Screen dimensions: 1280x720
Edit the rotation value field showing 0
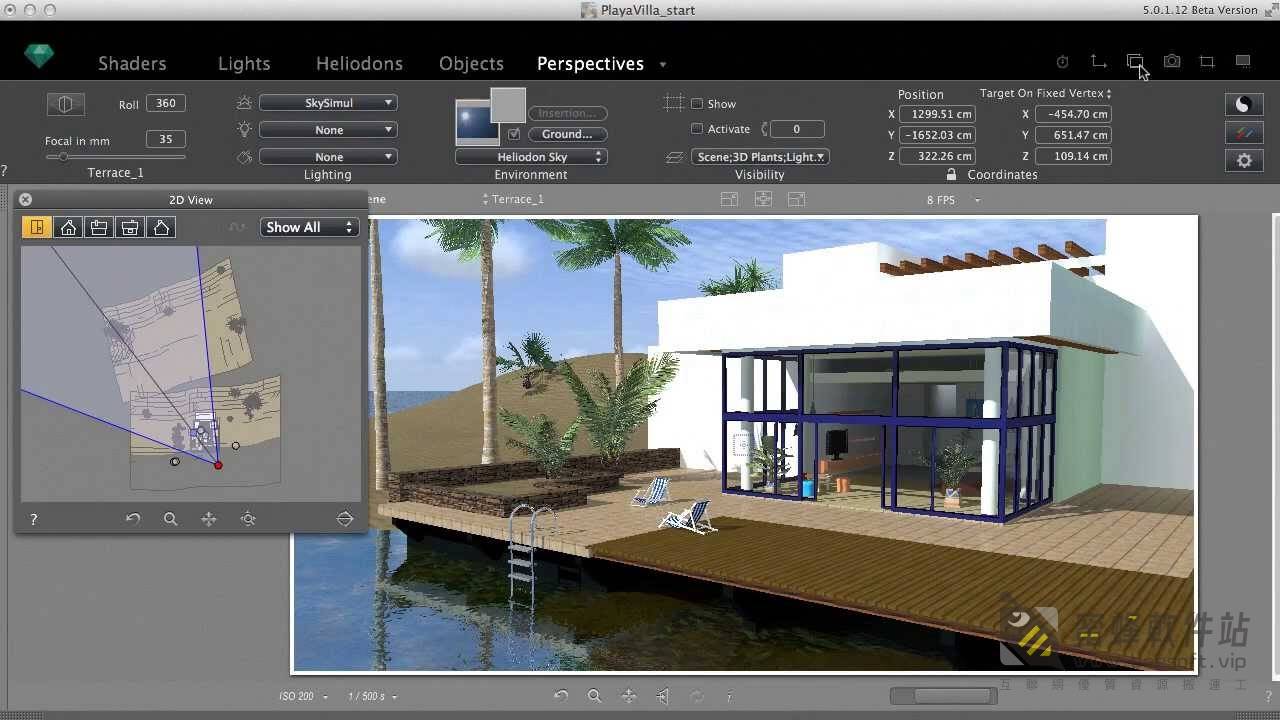(x=797, y=129)
